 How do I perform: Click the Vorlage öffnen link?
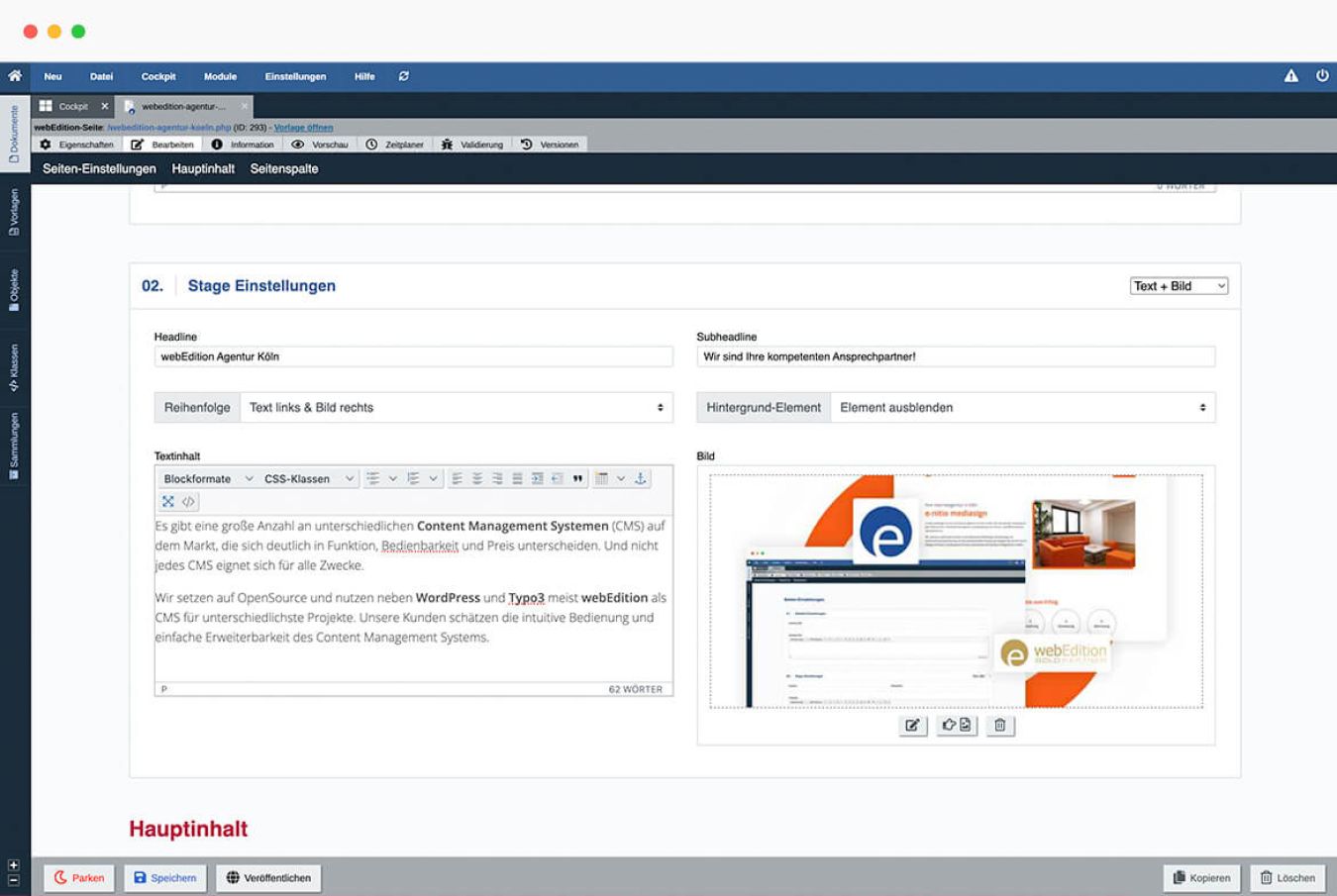pyautogui.click(x=303, y=128)
